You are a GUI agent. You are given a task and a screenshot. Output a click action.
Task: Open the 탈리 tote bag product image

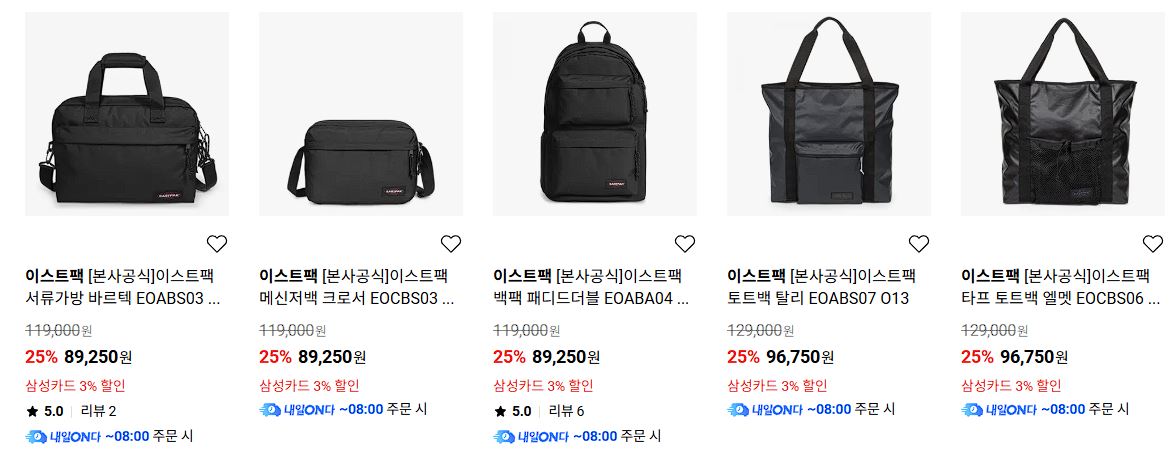(829, 114)
